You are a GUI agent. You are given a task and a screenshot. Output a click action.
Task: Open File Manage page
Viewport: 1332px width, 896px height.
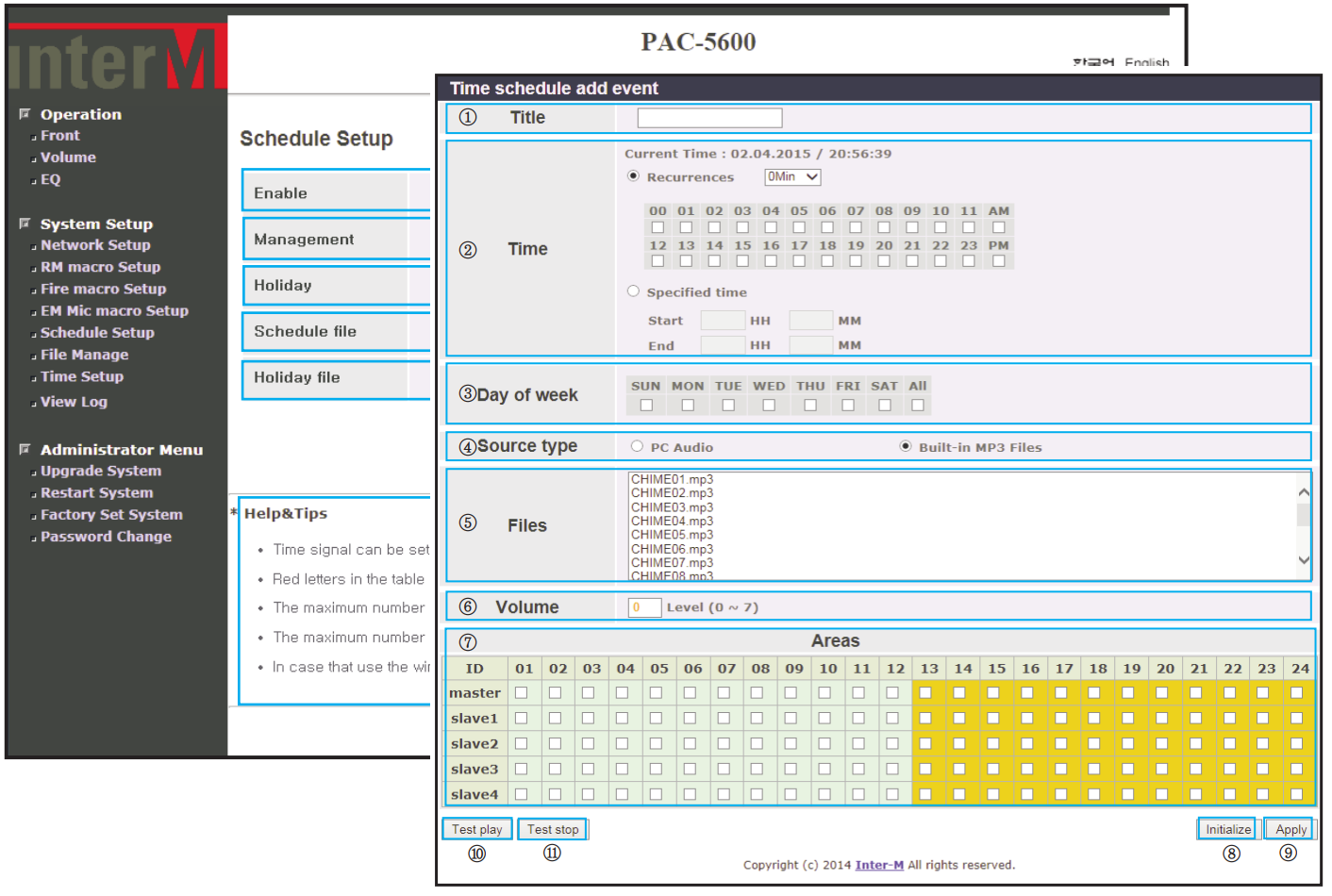(84, 355)
